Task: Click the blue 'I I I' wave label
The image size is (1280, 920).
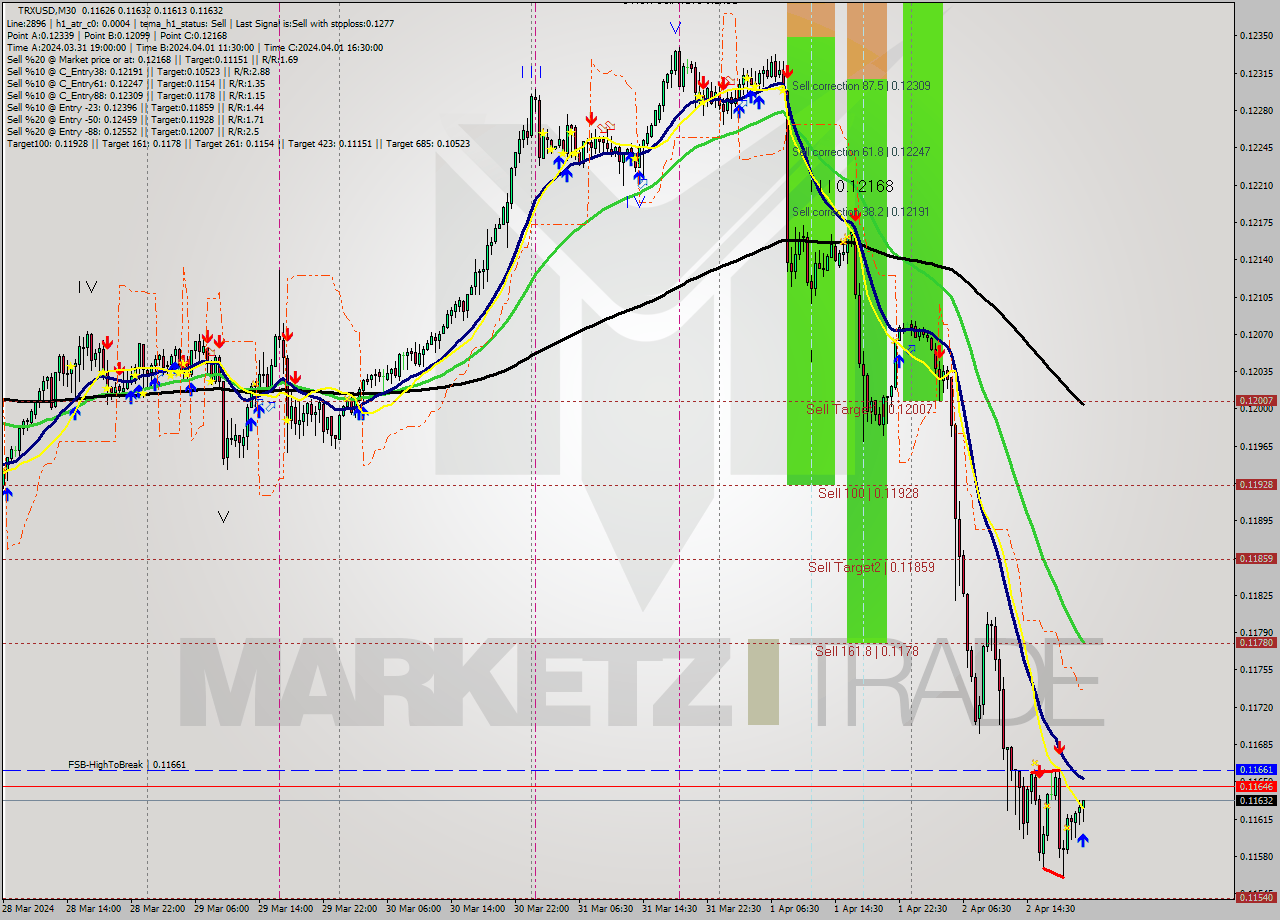Action: pos(532,71)
